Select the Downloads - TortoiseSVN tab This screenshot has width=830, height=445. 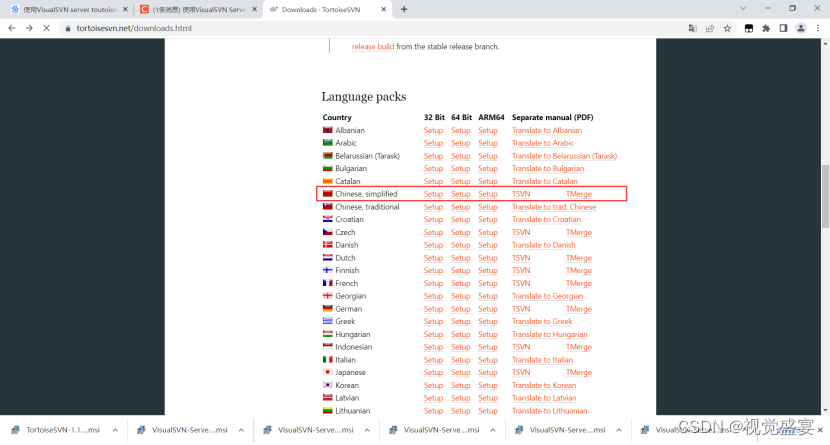pyautogui.click(x=327, y=10)
